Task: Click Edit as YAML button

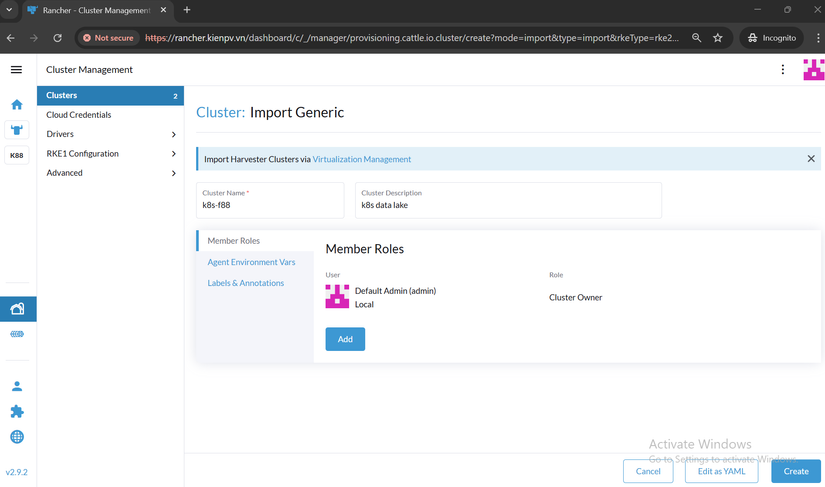Action: pyautogui.click(x=721, y=471)
